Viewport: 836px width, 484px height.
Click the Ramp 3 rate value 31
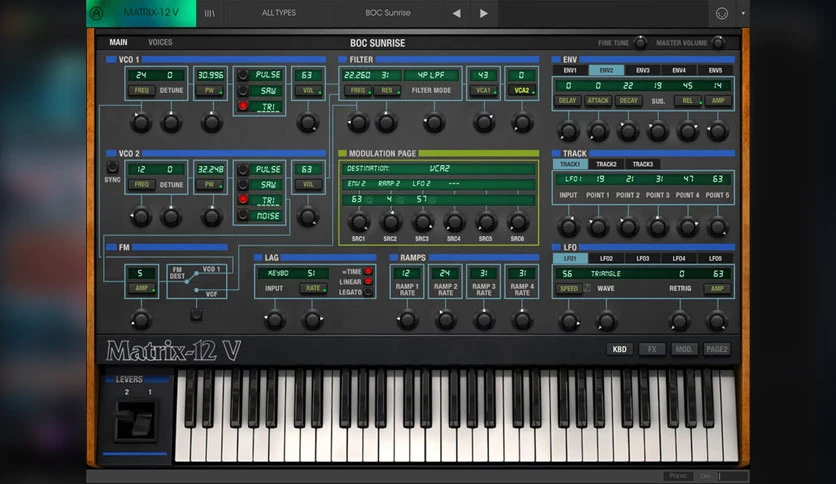point(484,273)
